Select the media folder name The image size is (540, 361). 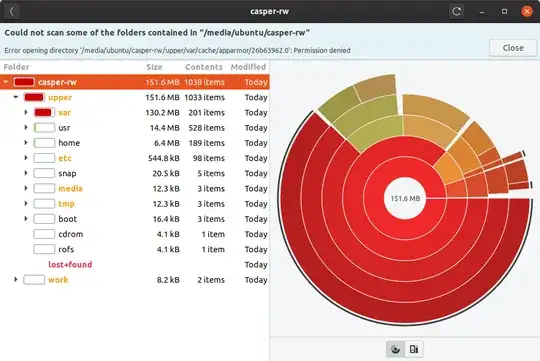[70, 188]
